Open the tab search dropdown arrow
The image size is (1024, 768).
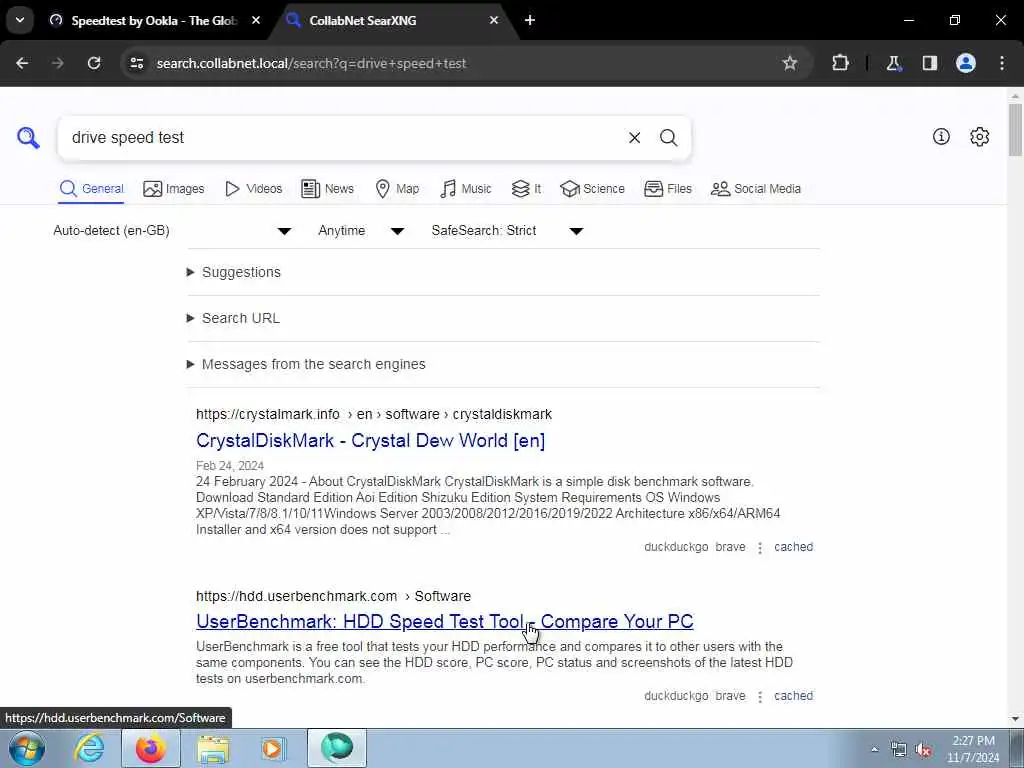[x=20, y=20]
